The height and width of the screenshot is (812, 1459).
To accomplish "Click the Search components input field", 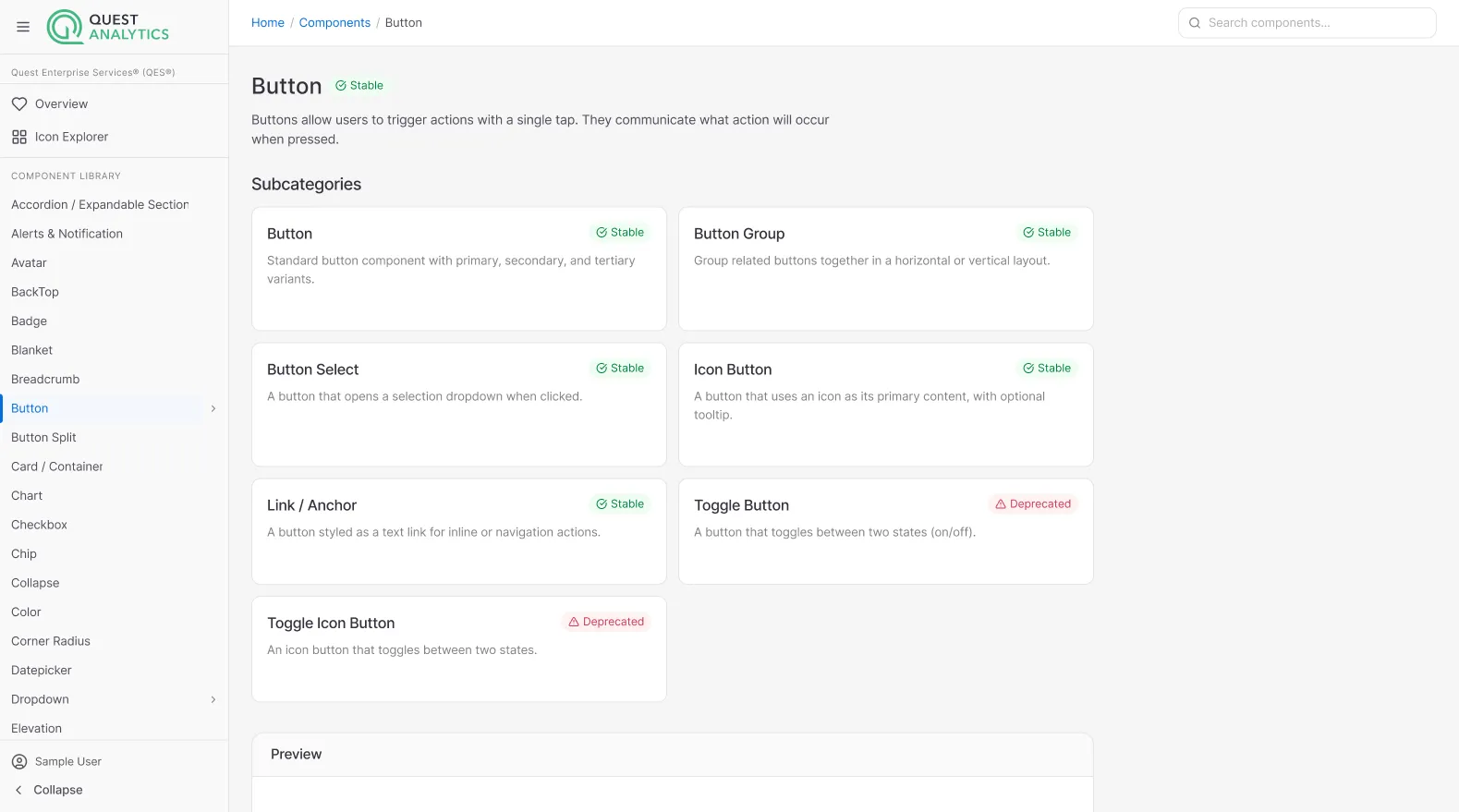I will (x=1307, y=23).
